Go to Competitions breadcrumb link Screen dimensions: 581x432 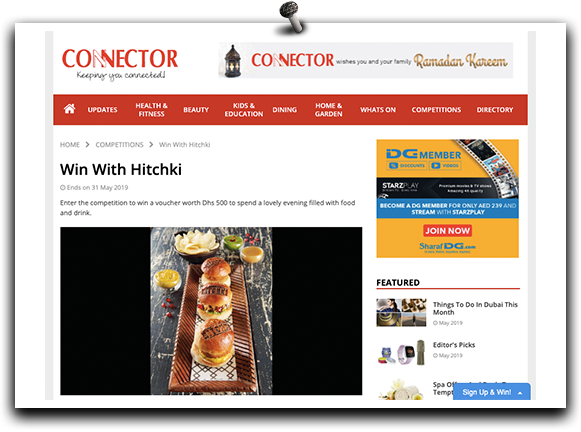(x=119, y=144)
